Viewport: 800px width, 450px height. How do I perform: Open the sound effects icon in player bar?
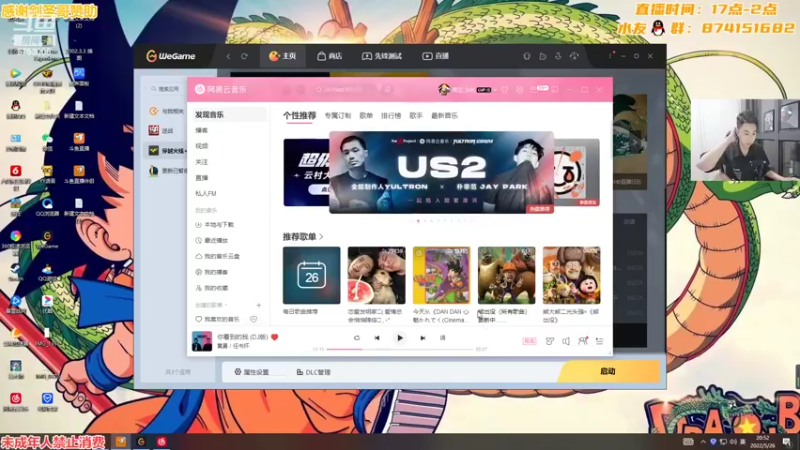(549, 341)
